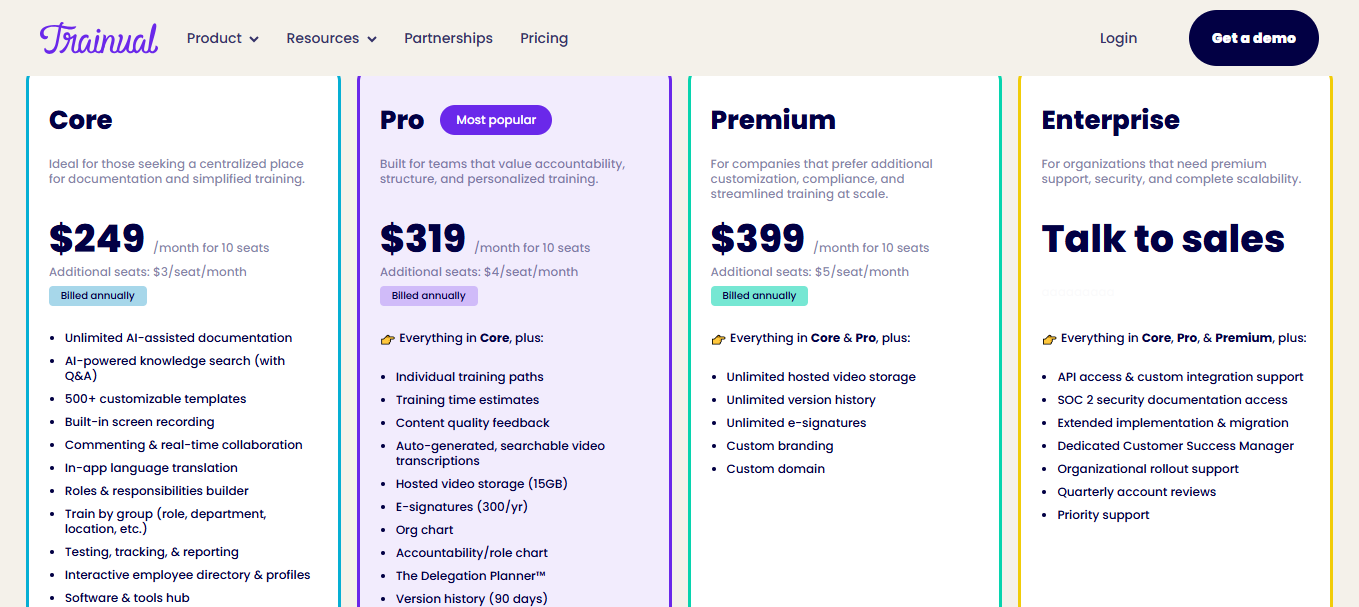Click the Most popular badge
Image resolution: width=1359 pixels, height=607 pixels.
pos(496,120)
